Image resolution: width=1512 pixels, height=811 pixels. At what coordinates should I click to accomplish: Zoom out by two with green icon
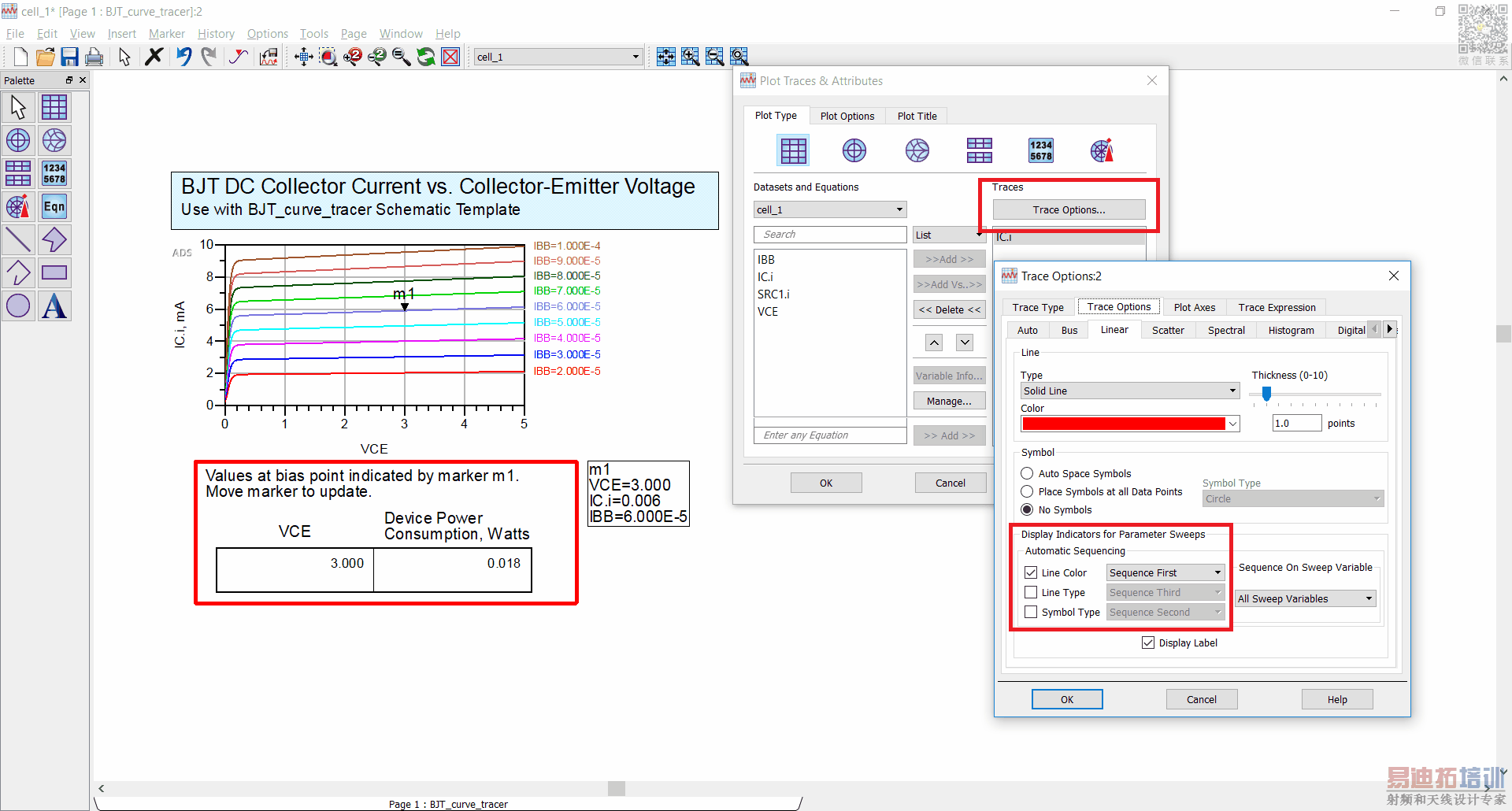(x=377, y=57)
